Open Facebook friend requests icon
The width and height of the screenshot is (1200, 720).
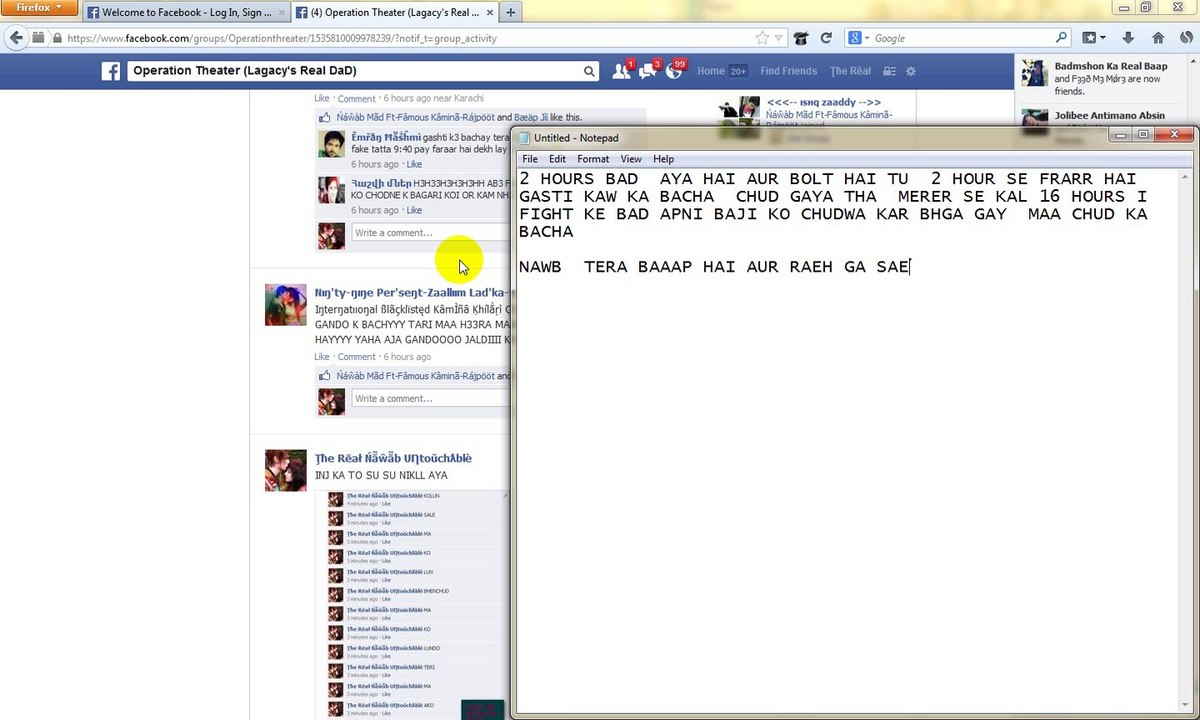pos(621,70)
